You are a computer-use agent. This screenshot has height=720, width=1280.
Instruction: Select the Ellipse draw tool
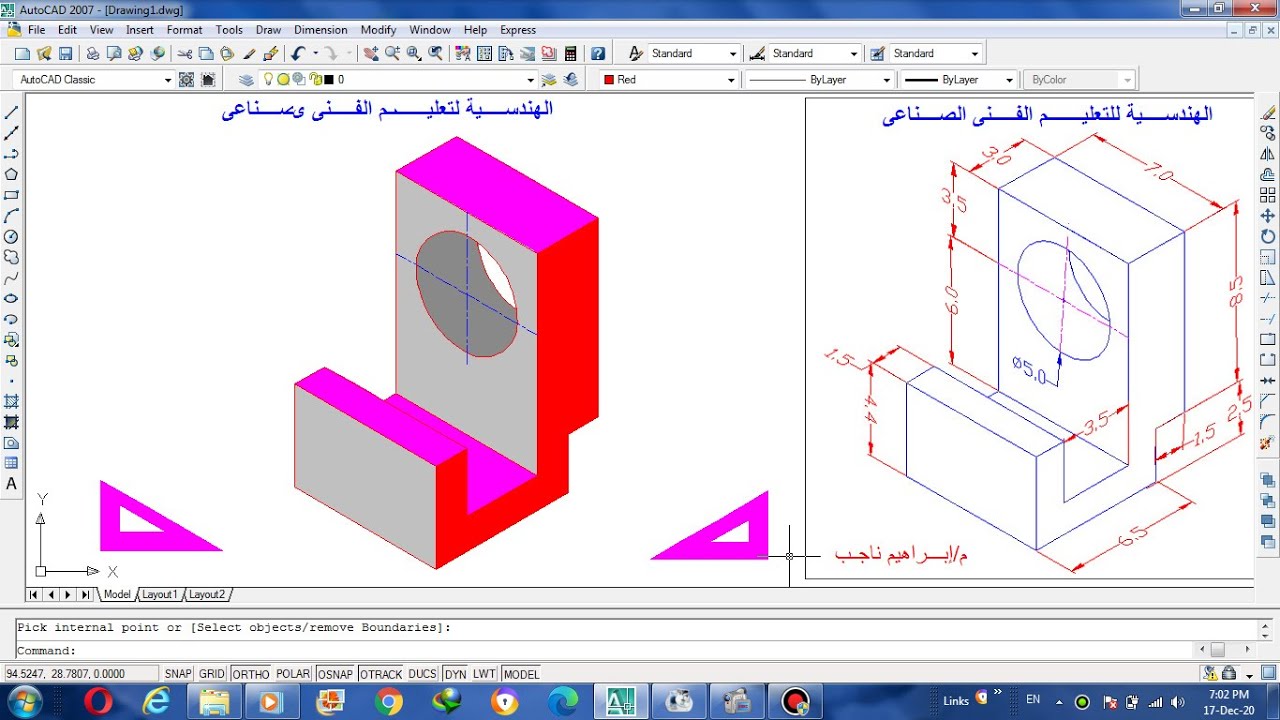pyautogui.click(x=12, y=298)
